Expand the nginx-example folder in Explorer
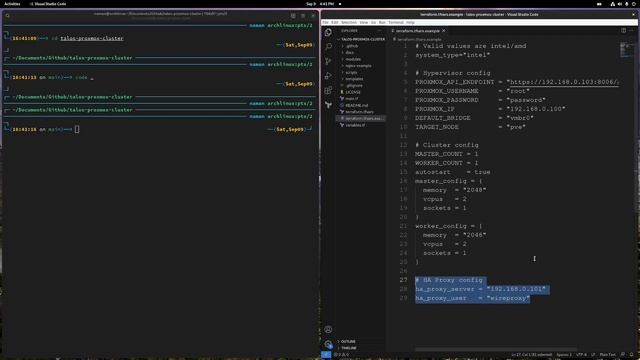This screenshot has width=640, height=360. 361,66
